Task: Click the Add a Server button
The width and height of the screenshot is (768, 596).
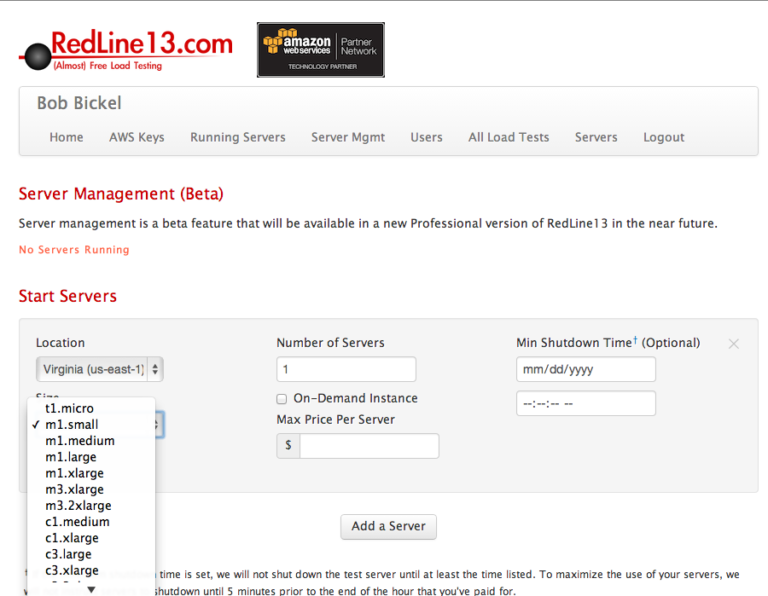Action: click(x=388, y=526)
